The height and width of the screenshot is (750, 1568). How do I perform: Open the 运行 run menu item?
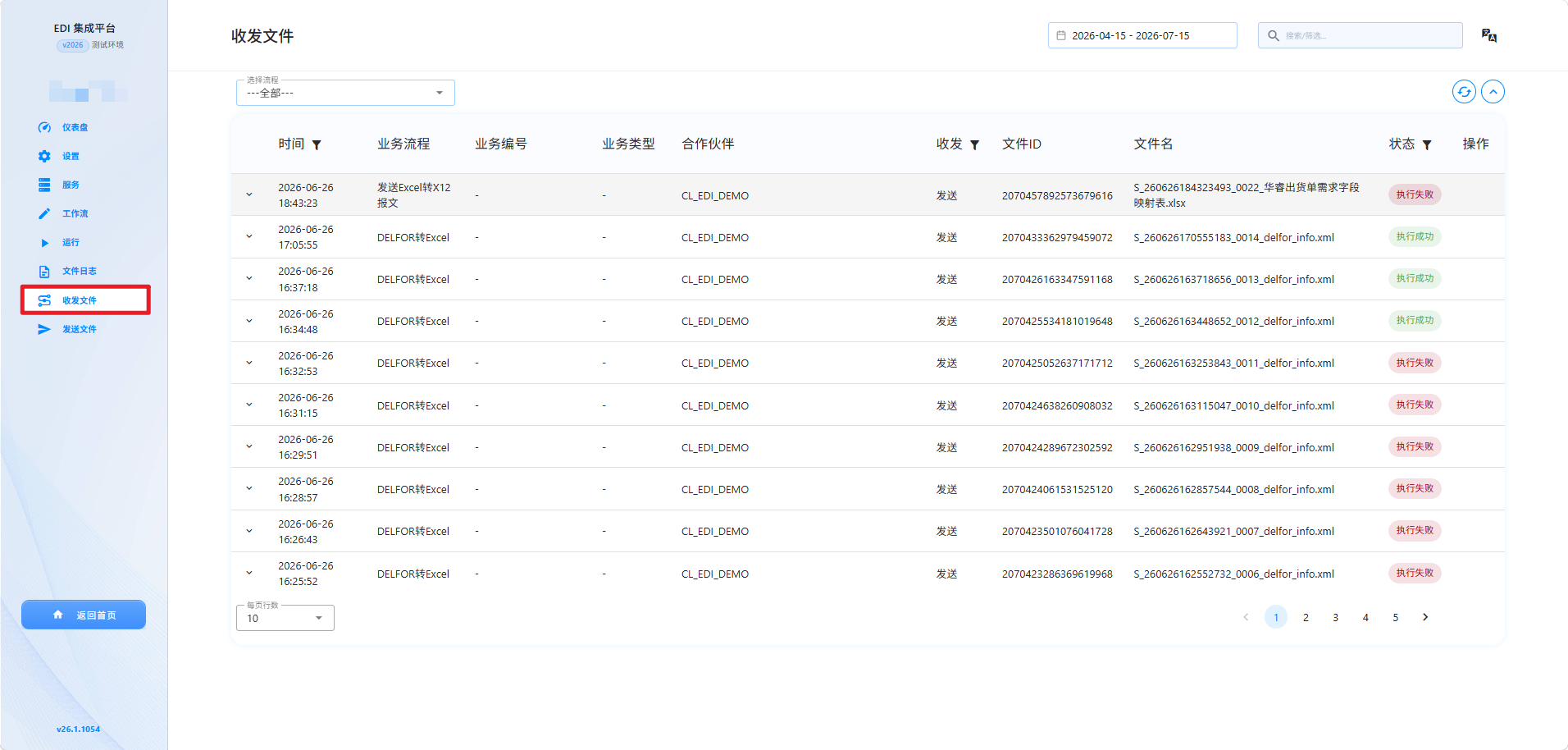click(x=71, y=242)
